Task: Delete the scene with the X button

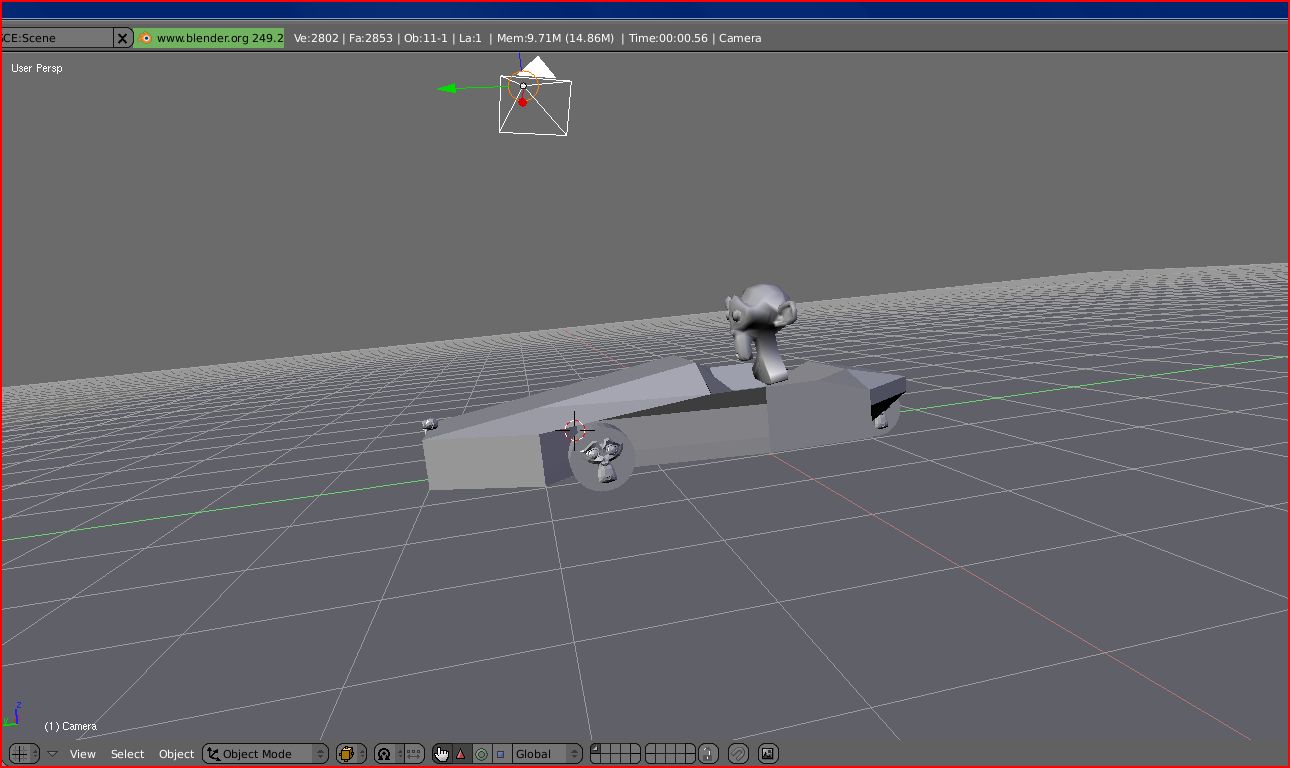Action: [122, 38]
